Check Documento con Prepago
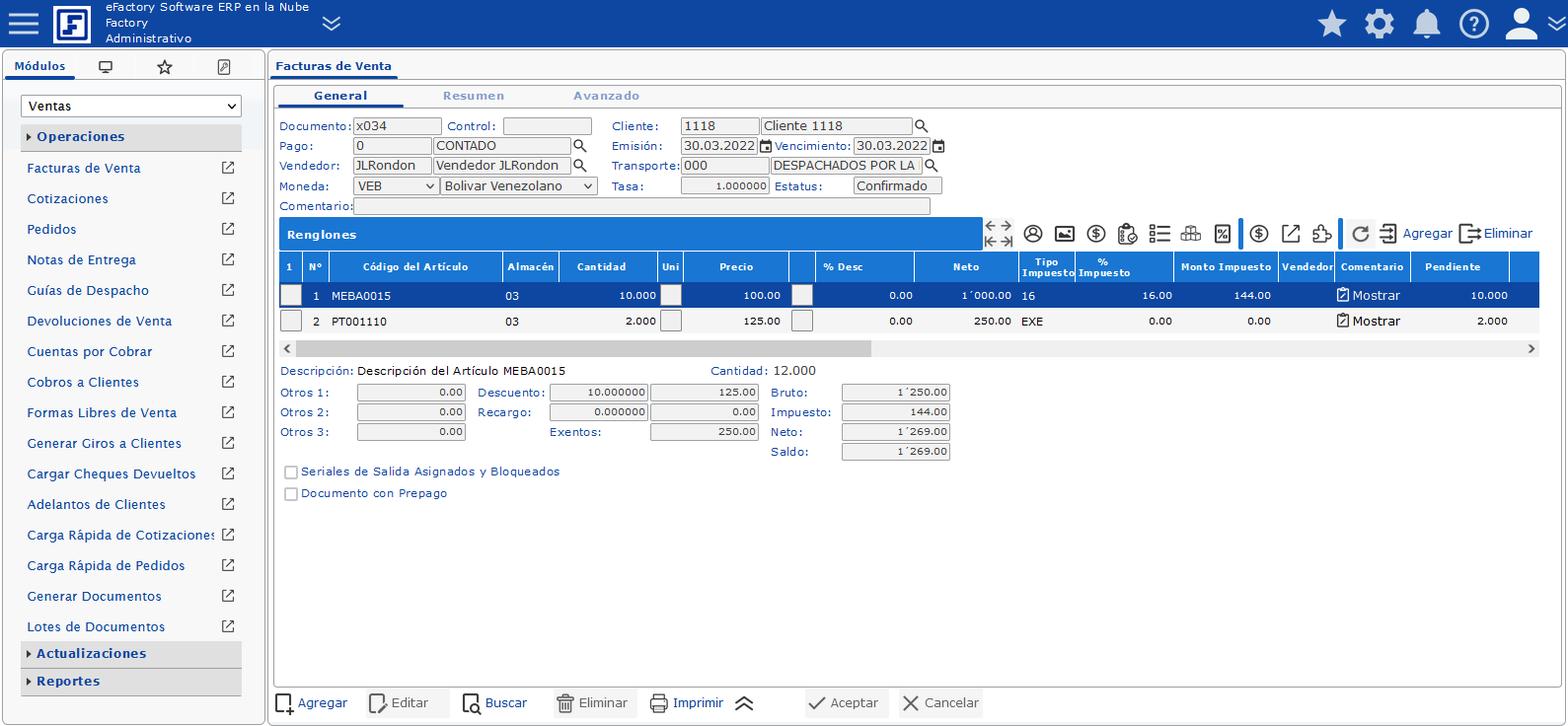Viewport: 1568px width, 726px height. click(x=291, y=494)
